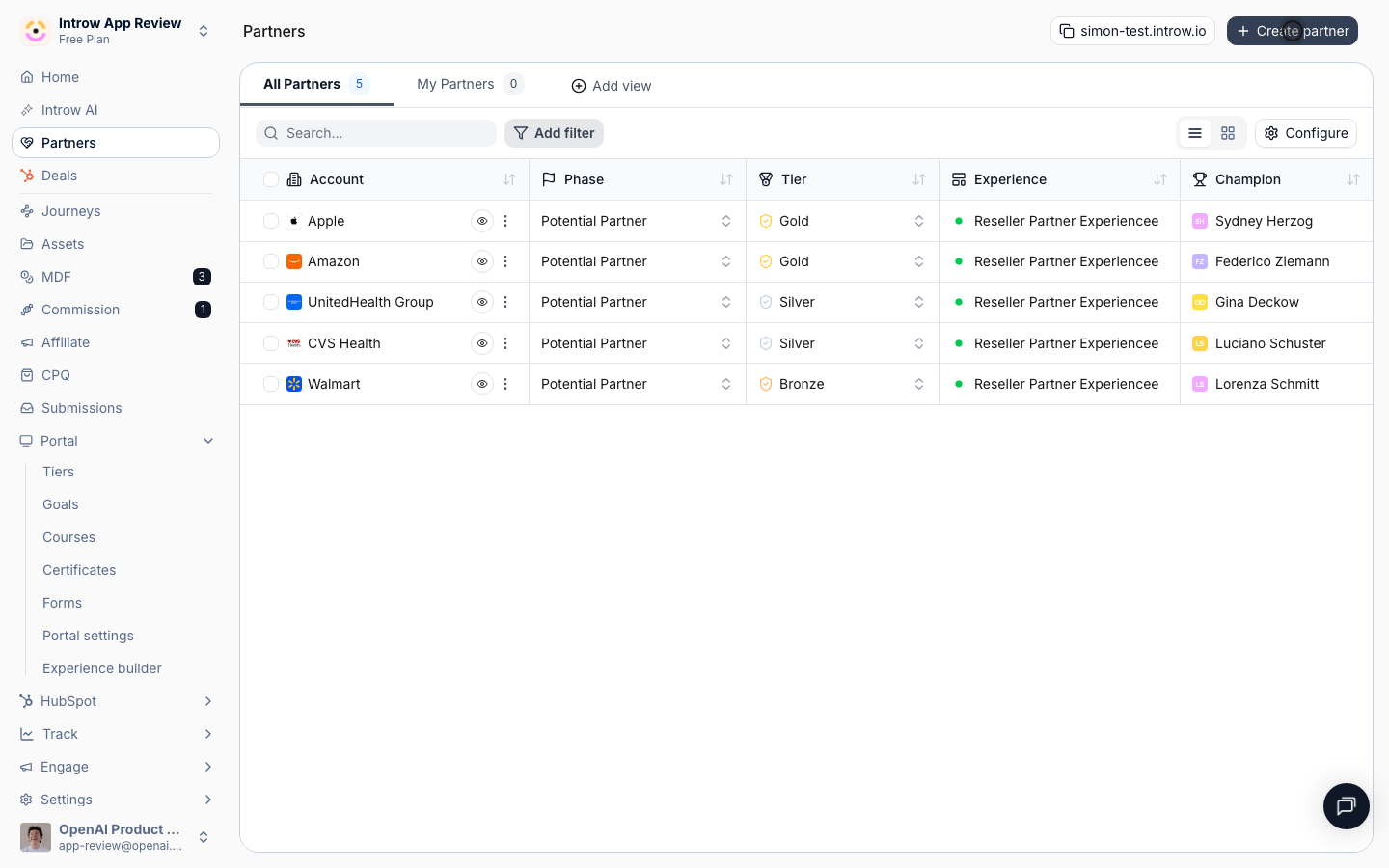The width and height of the screenshot is (1389, 868).
Task: Click the user profile photo thumbnail
Action: (36, 837)
